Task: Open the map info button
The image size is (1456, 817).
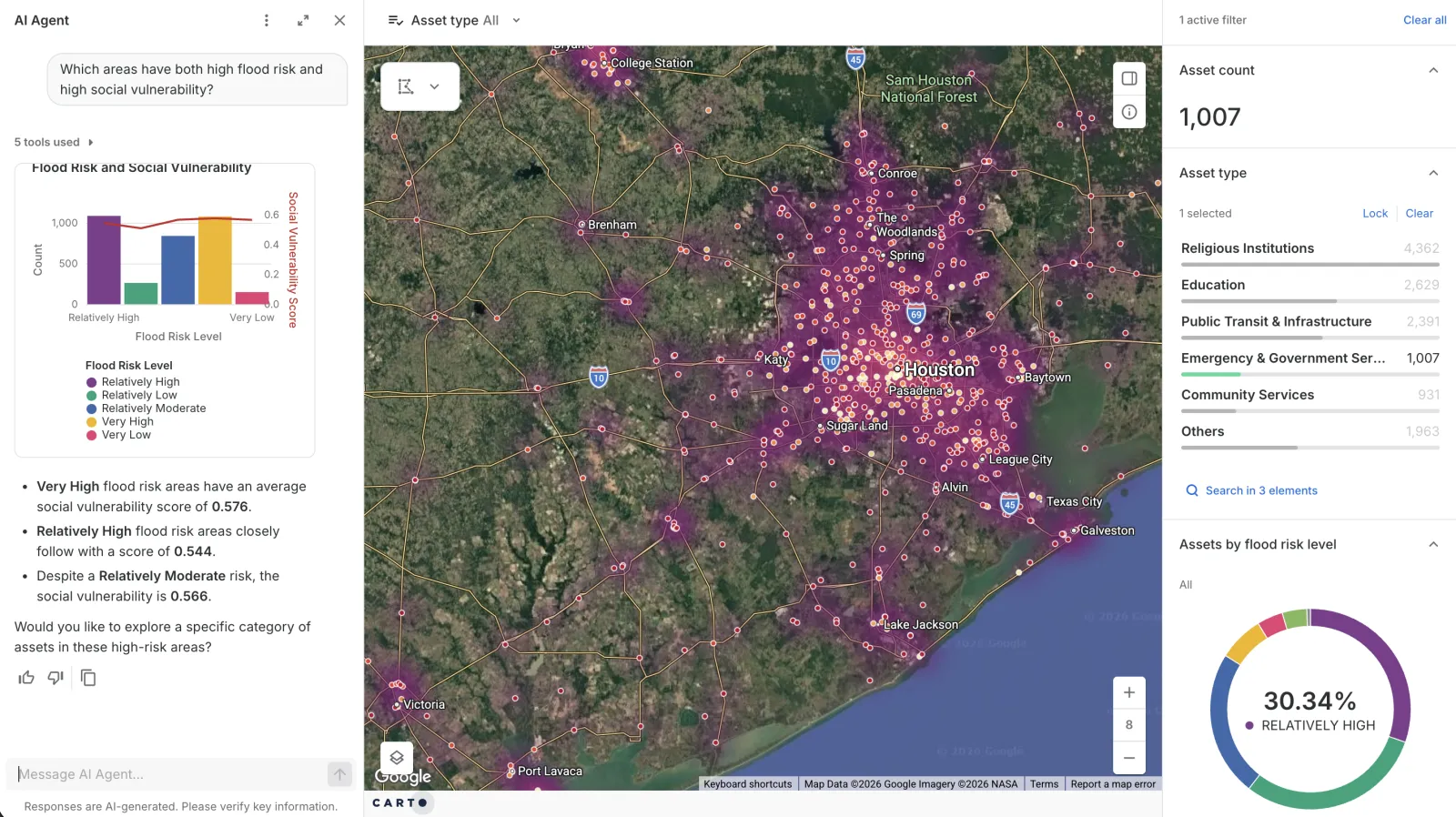Action: (1129, 112)
